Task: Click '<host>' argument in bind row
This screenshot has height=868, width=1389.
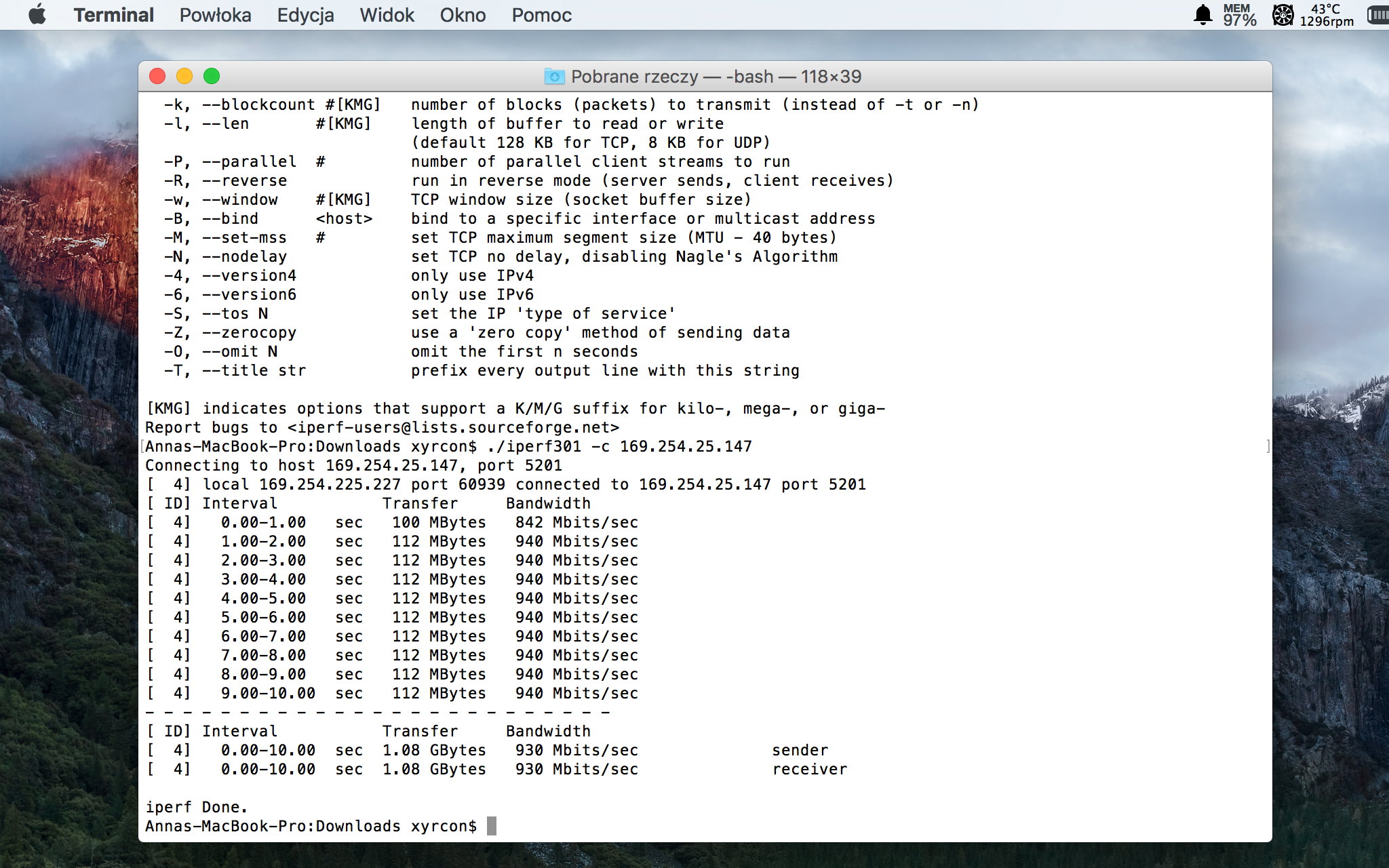Action: (344, 218)
